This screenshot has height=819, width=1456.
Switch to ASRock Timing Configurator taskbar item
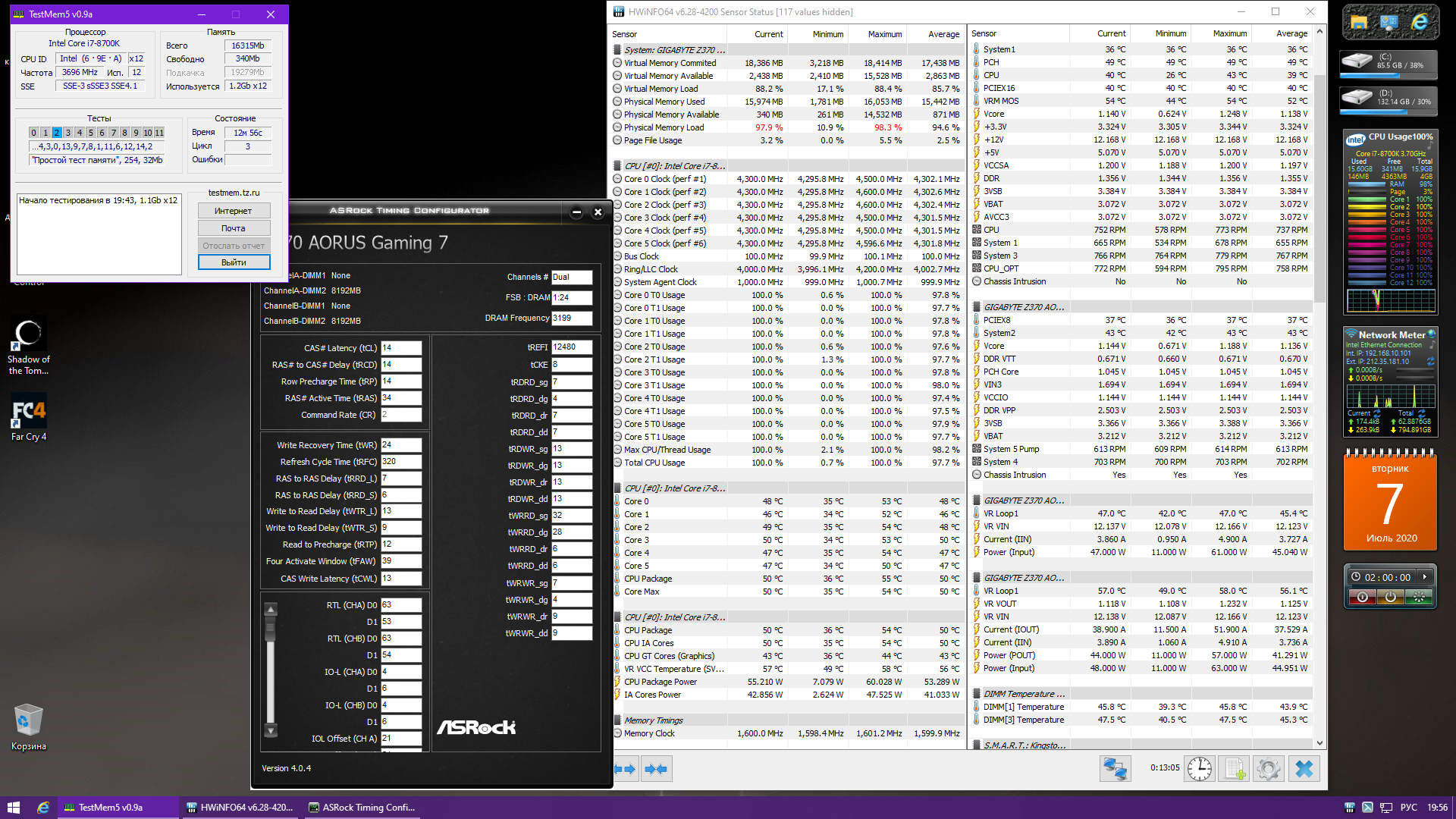(x=362, y=808)
